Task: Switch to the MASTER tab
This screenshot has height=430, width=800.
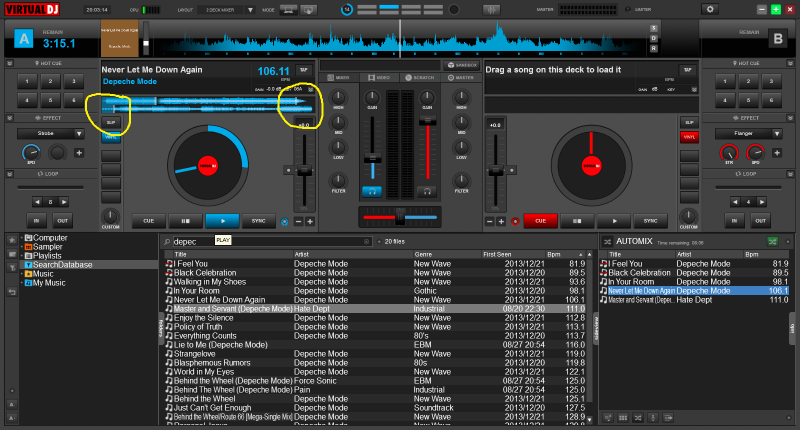Action: click(x=461, y=78)
